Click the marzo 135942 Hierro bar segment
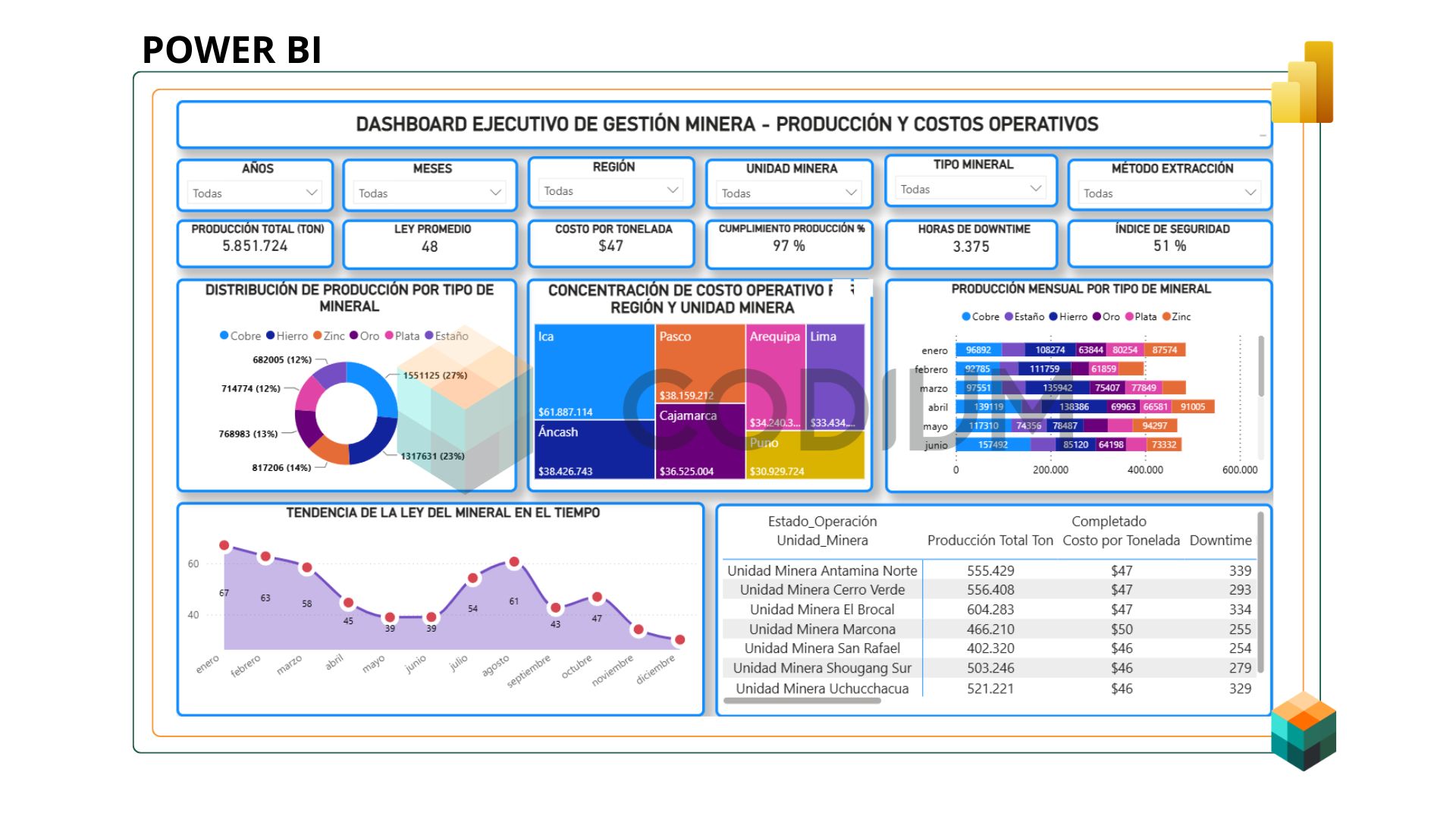This screenshot has width=1456, height=819. click(1058, 388)
